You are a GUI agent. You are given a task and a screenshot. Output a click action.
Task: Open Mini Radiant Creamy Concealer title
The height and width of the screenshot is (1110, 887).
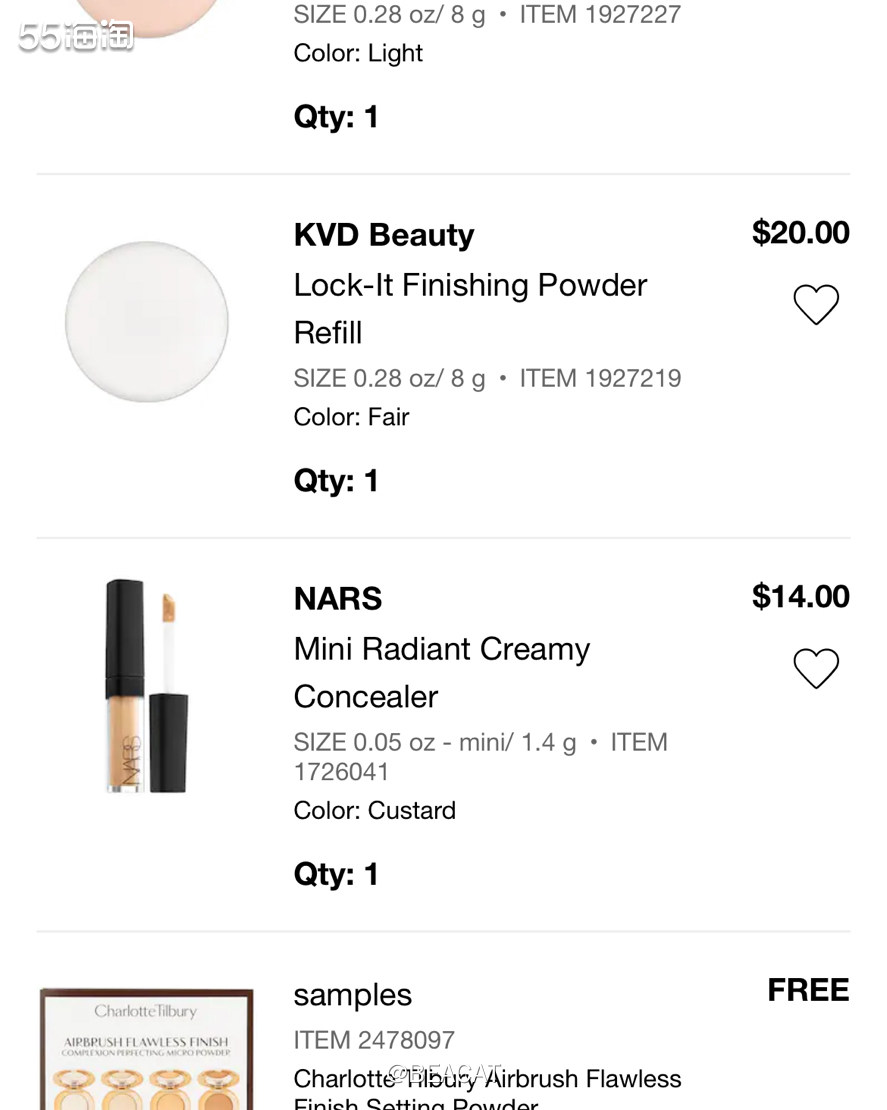pyautogui.click(x=441, y=672)
